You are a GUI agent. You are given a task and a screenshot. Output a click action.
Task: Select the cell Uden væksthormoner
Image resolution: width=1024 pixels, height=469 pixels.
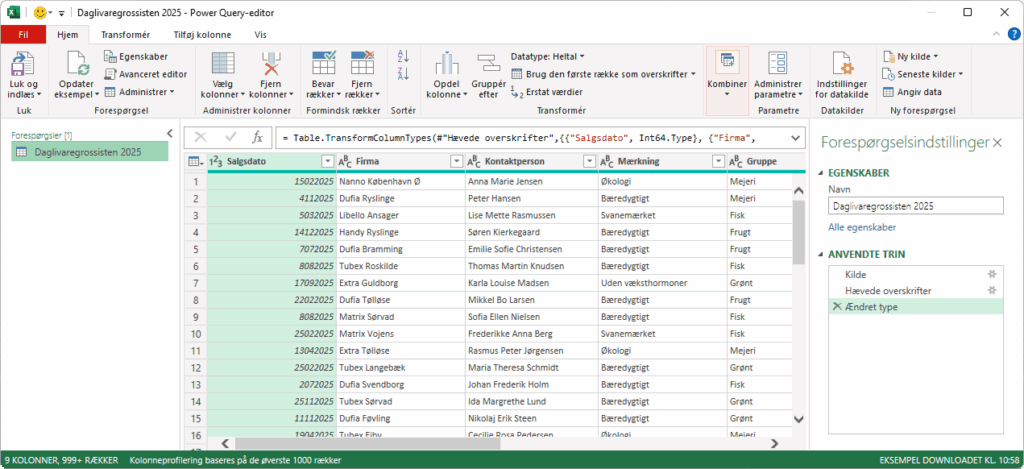[662, 283]
